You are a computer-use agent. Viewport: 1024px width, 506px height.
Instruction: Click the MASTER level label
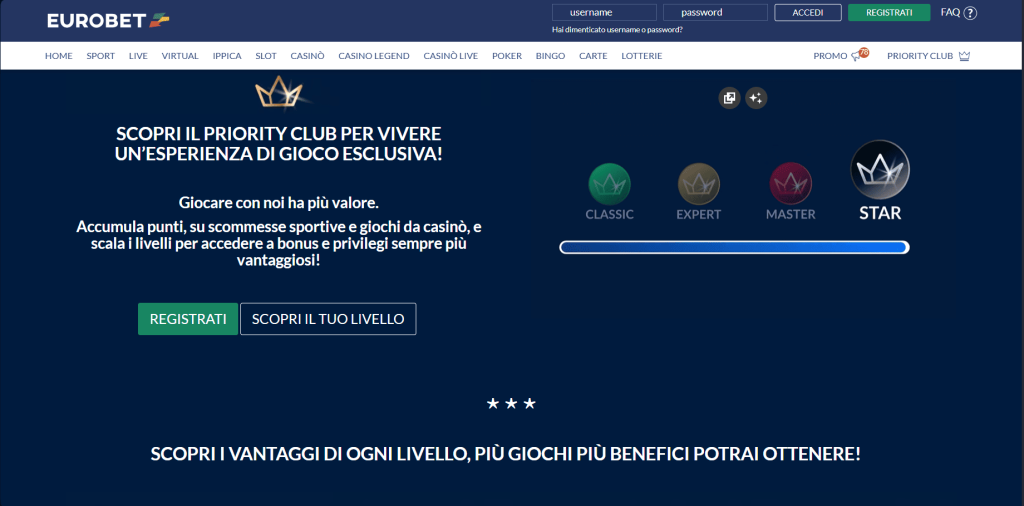791,214
